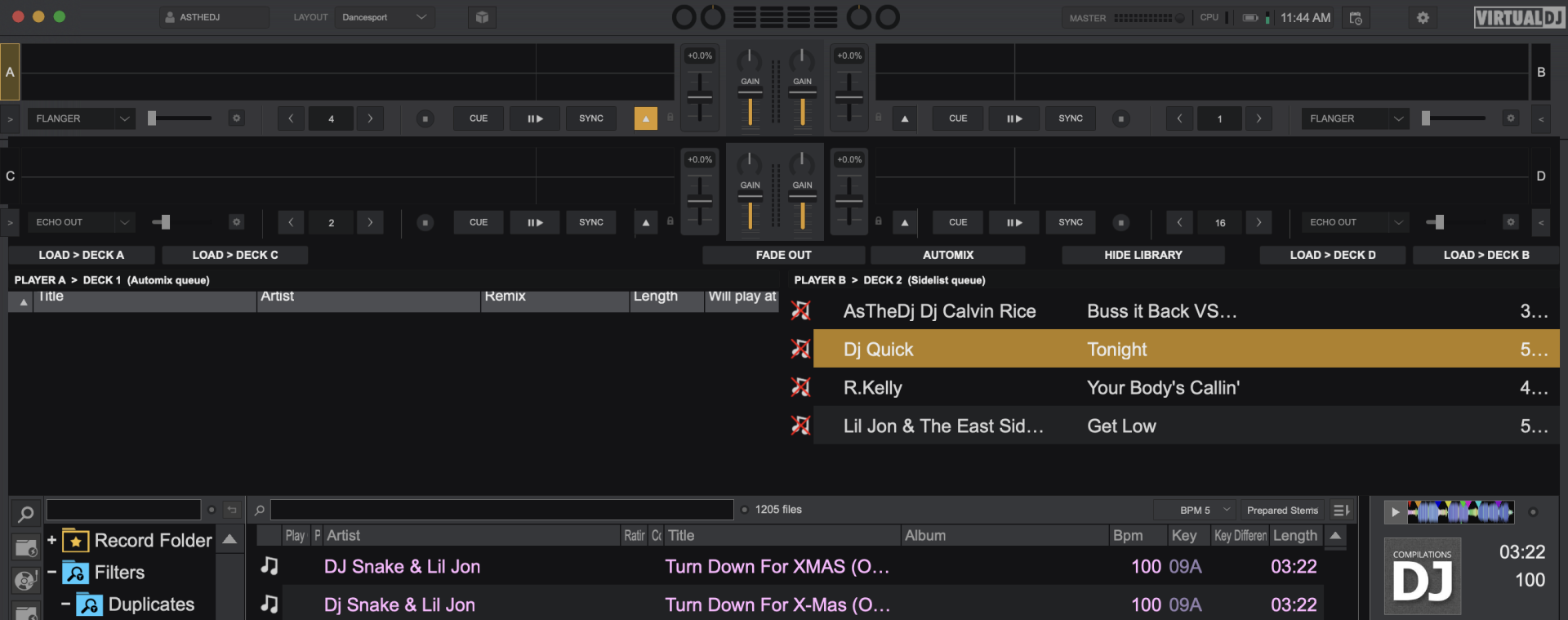Select deck A letter tab
This screenshot has height=620, width=1568.
pyautogui.click(x=10, y=72)
